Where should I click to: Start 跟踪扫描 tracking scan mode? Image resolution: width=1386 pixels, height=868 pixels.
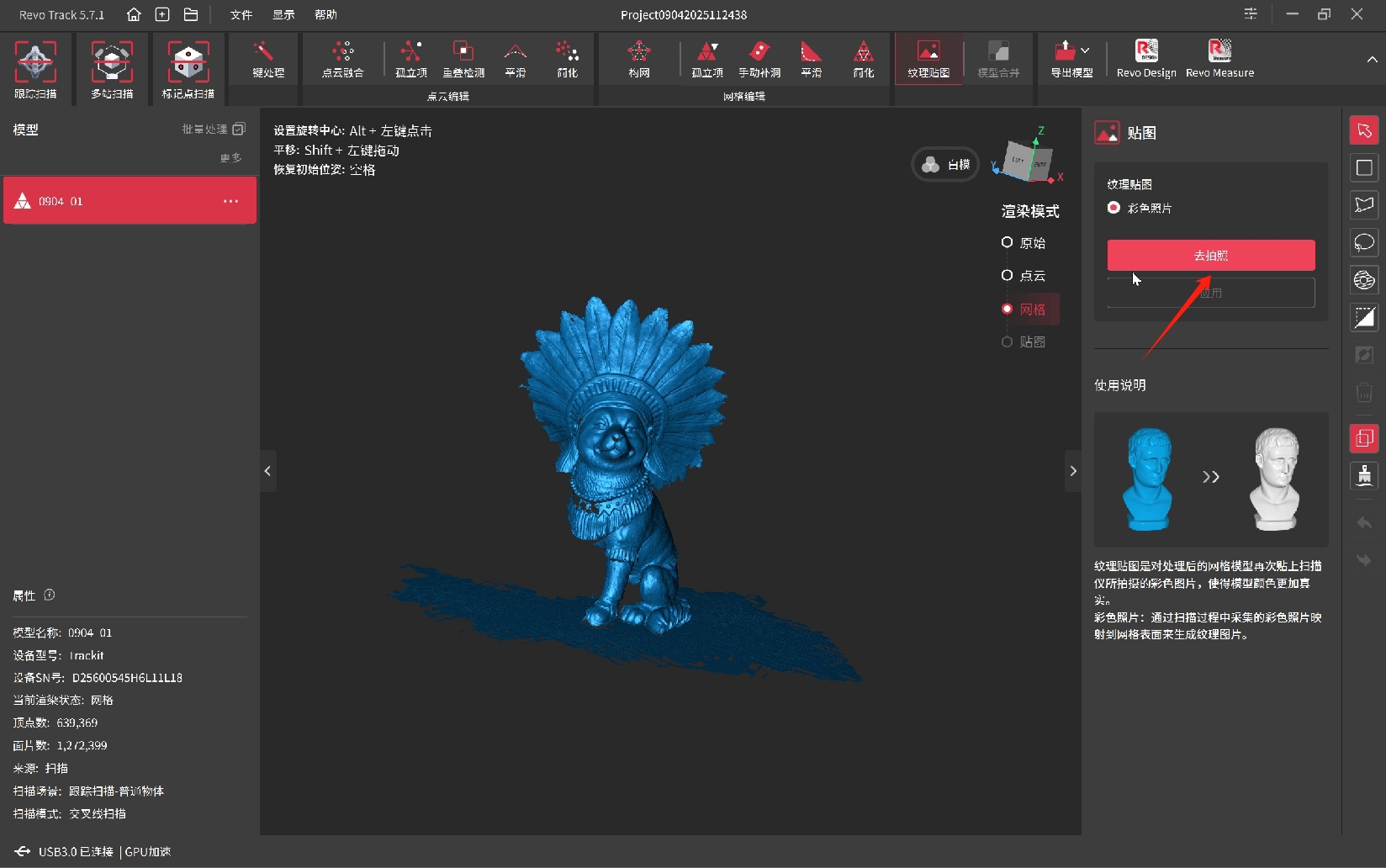click(x=35, y=69)
